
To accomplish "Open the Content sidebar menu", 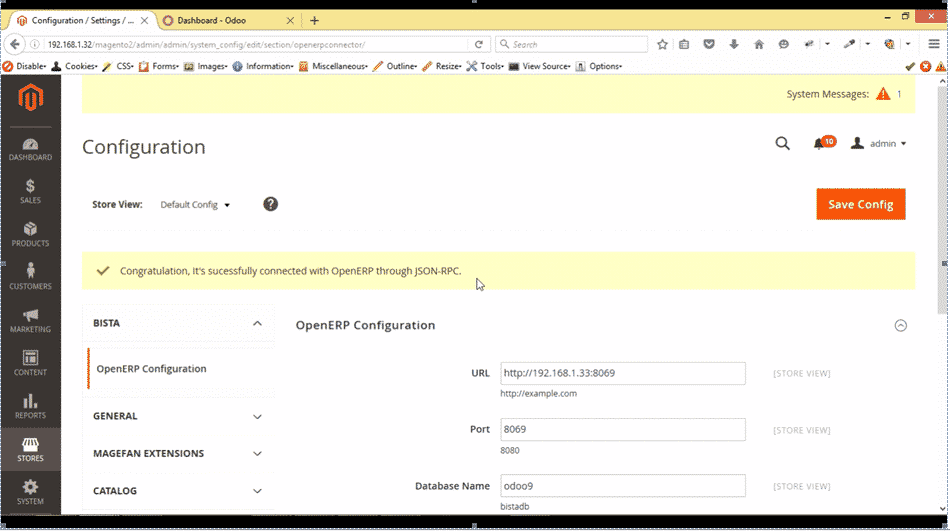I will 30,363.
